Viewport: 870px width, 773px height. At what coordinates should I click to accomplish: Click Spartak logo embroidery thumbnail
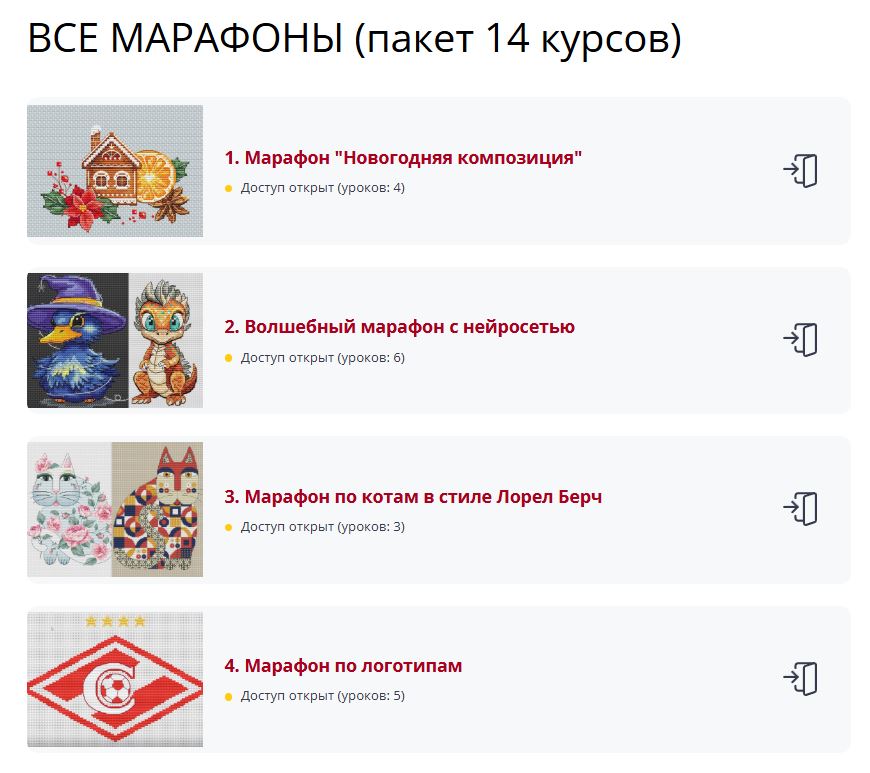click(x=115, y=679)
